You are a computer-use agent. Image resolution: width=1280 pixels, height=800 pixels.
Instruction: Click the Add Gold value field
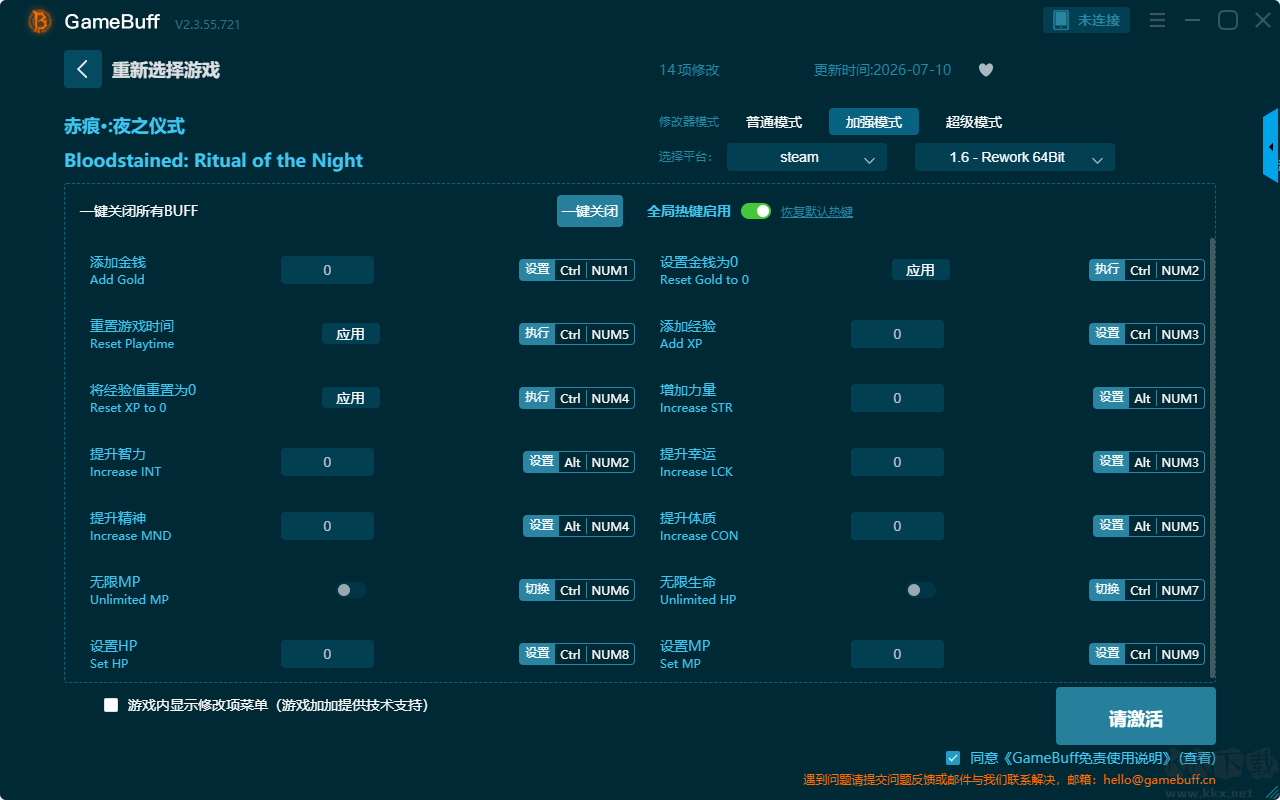327,270
